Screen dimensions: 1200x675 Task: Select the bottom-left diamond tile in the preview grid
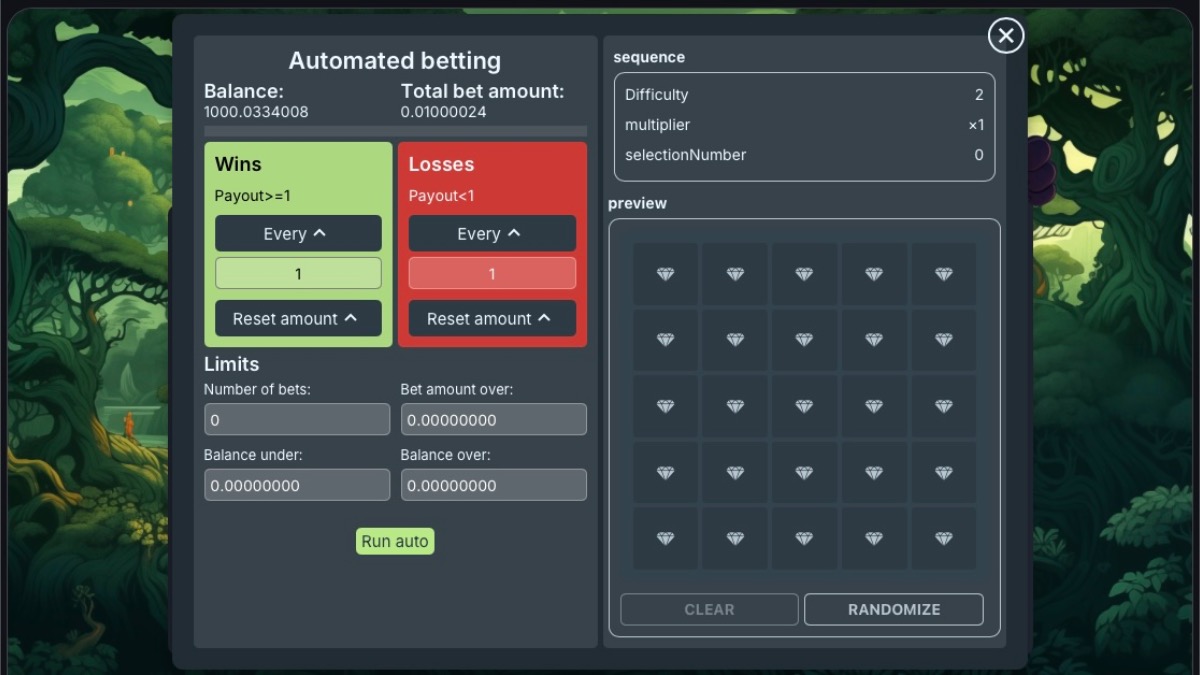(x=665, y=538)
